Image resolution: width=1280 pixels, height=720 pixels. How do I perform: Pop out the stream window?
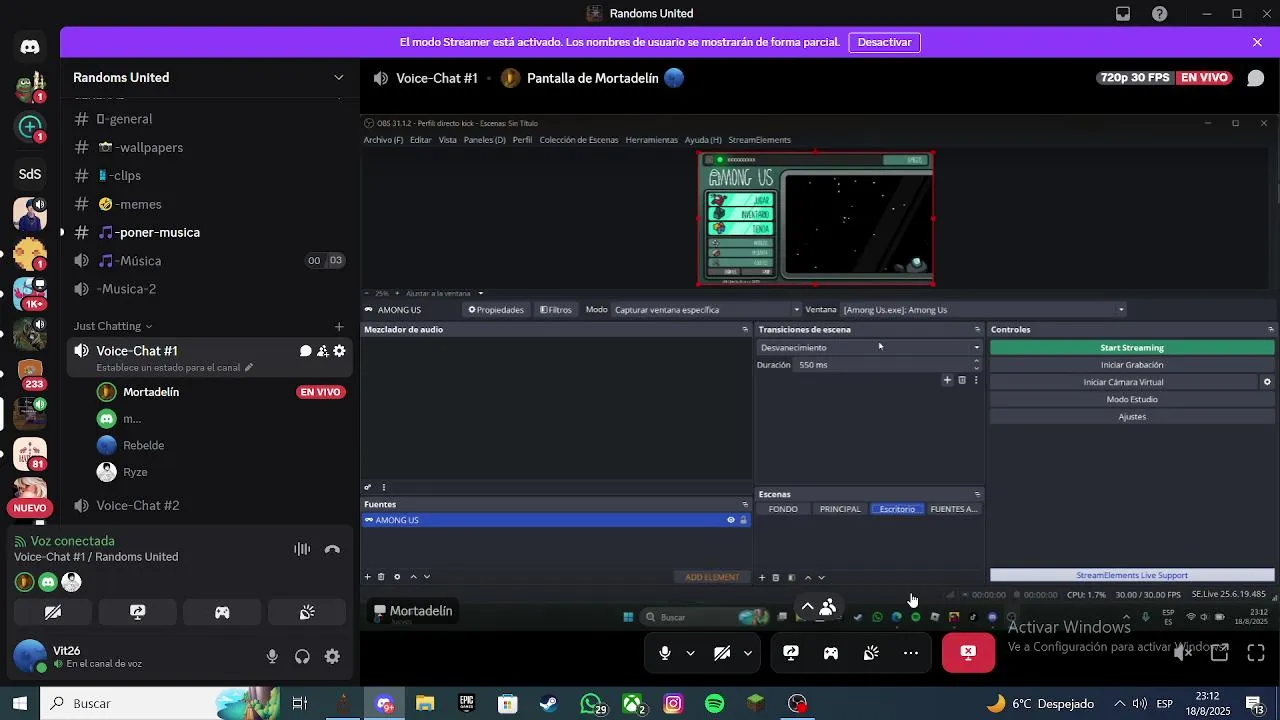(x=1219, y=653)
